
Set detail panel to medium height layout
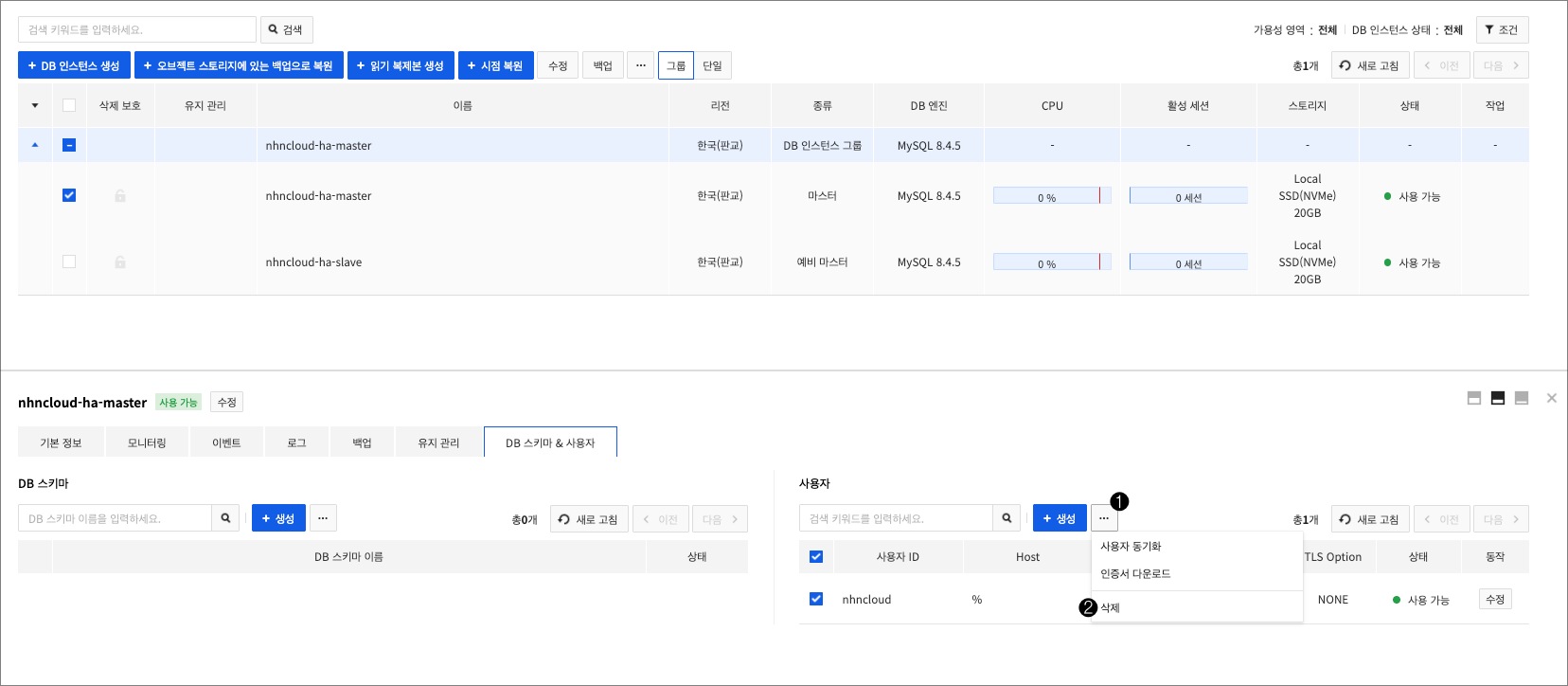coord(1498,398)
